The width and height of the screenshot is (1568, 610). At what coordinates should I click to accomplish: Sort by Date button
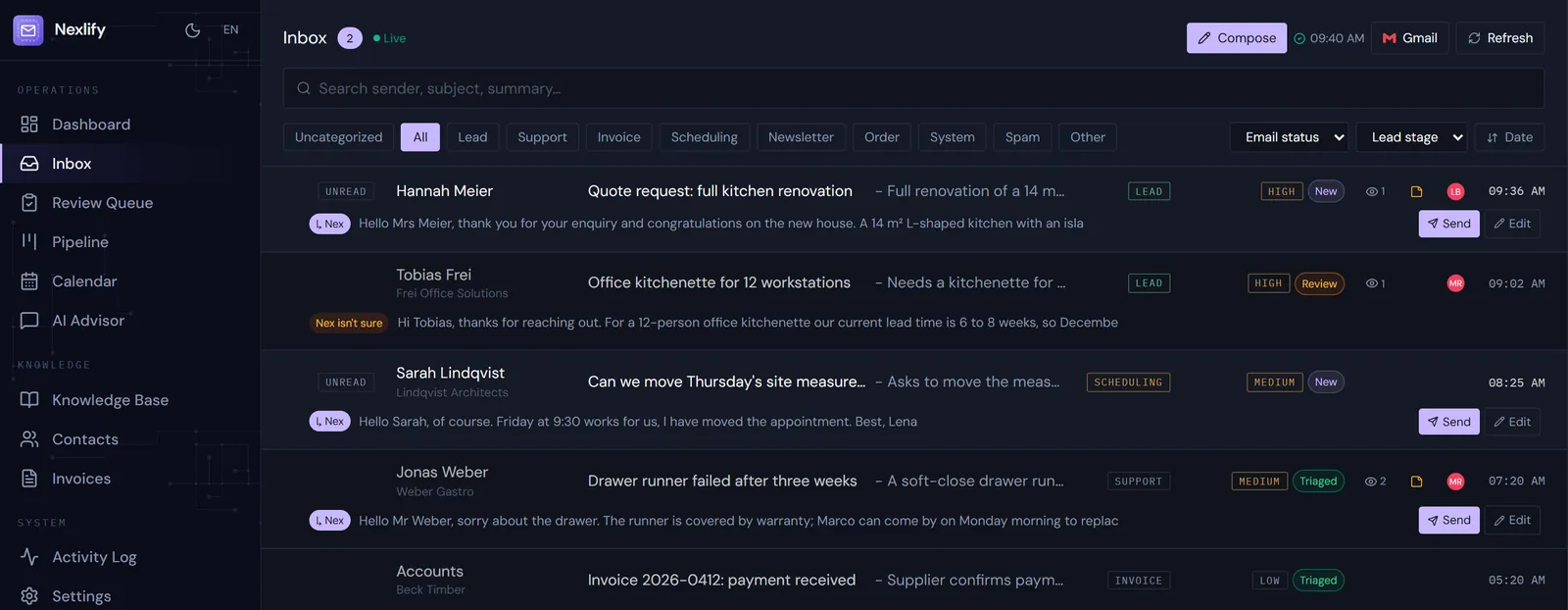point(1509,137)
